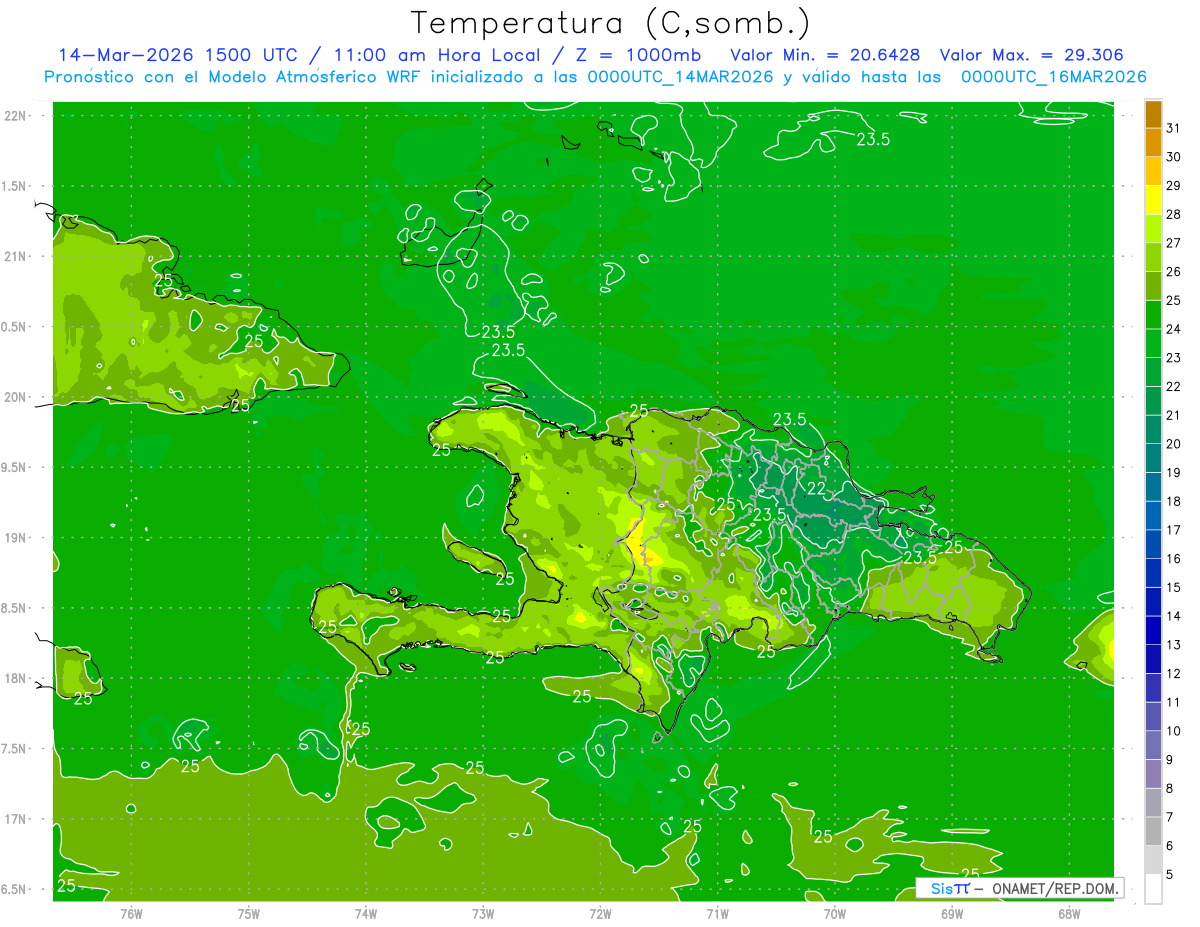Click the green legend swatch between 24 and 25
This screenshot has height=927, width=1200.
[1153, 315]
